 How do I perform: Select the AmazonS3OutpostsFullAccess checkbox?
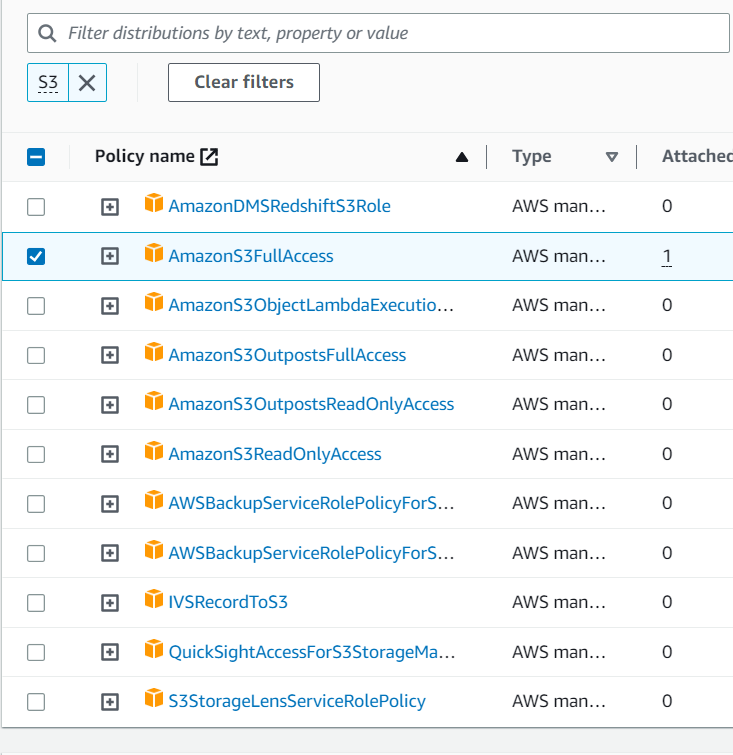[x=36, y=355]
